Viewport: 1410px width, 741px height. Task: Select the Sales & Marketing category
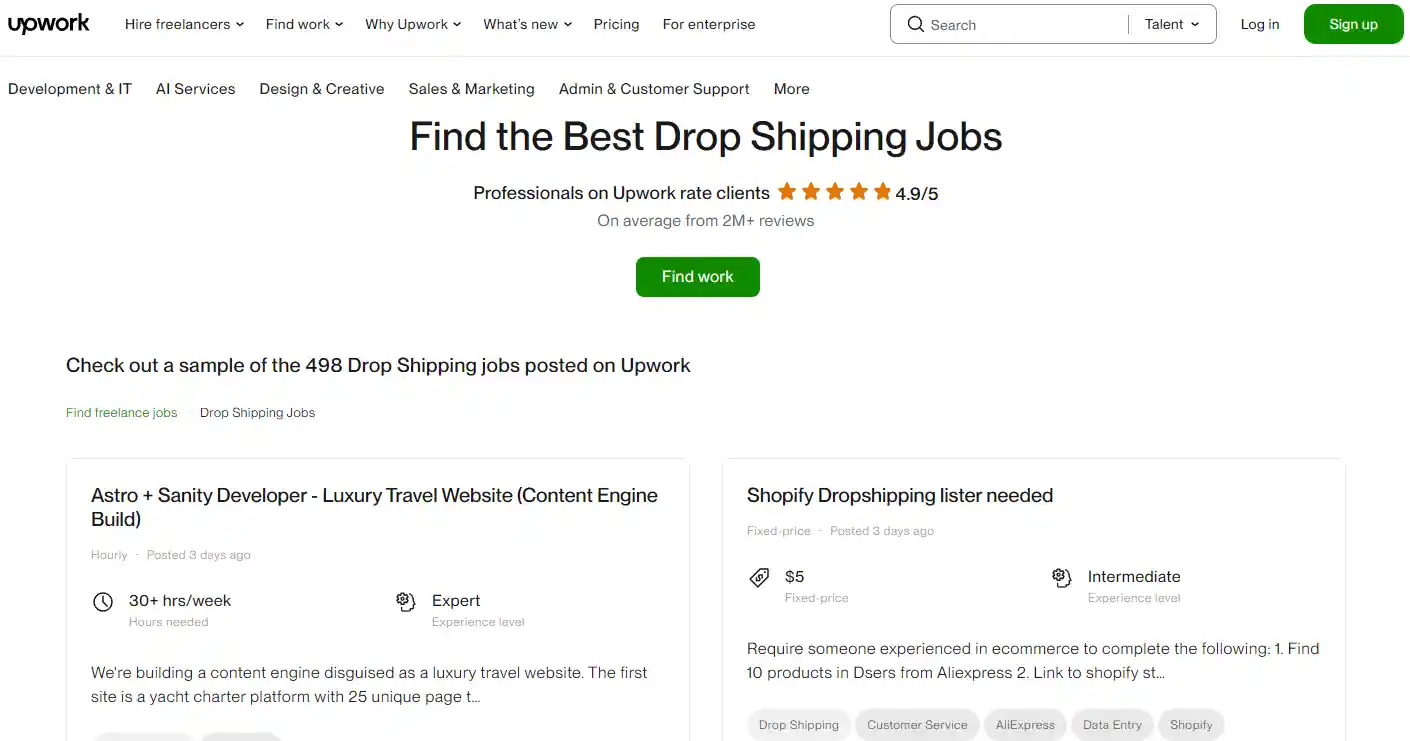tap(471, 89)
